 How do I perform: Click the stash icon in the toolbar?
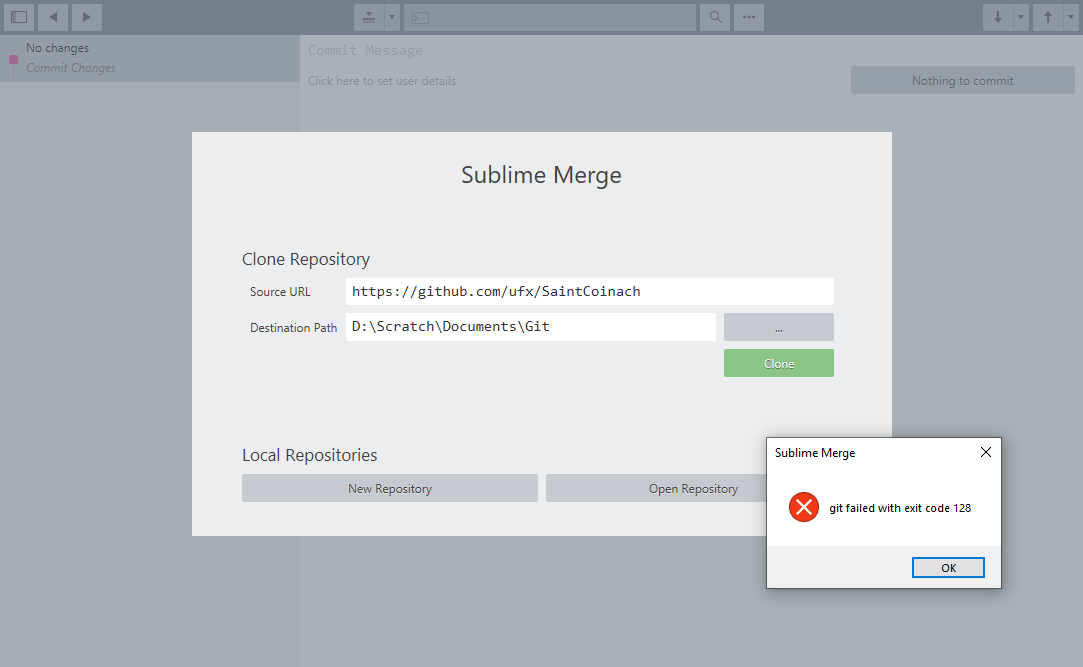click(369, 17)
